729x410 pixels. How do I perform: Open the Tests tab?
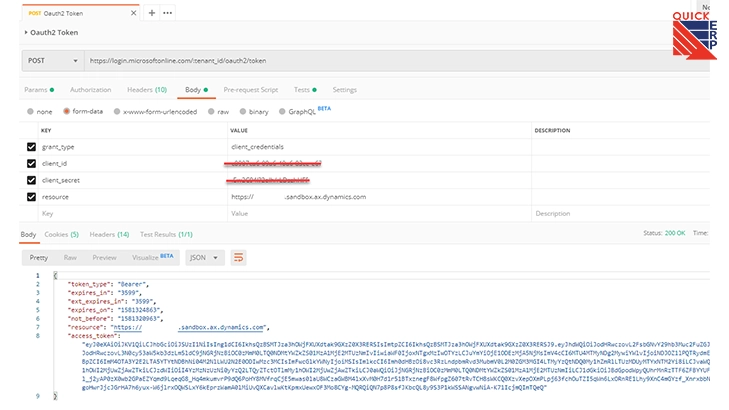click(x=305, y=90)
